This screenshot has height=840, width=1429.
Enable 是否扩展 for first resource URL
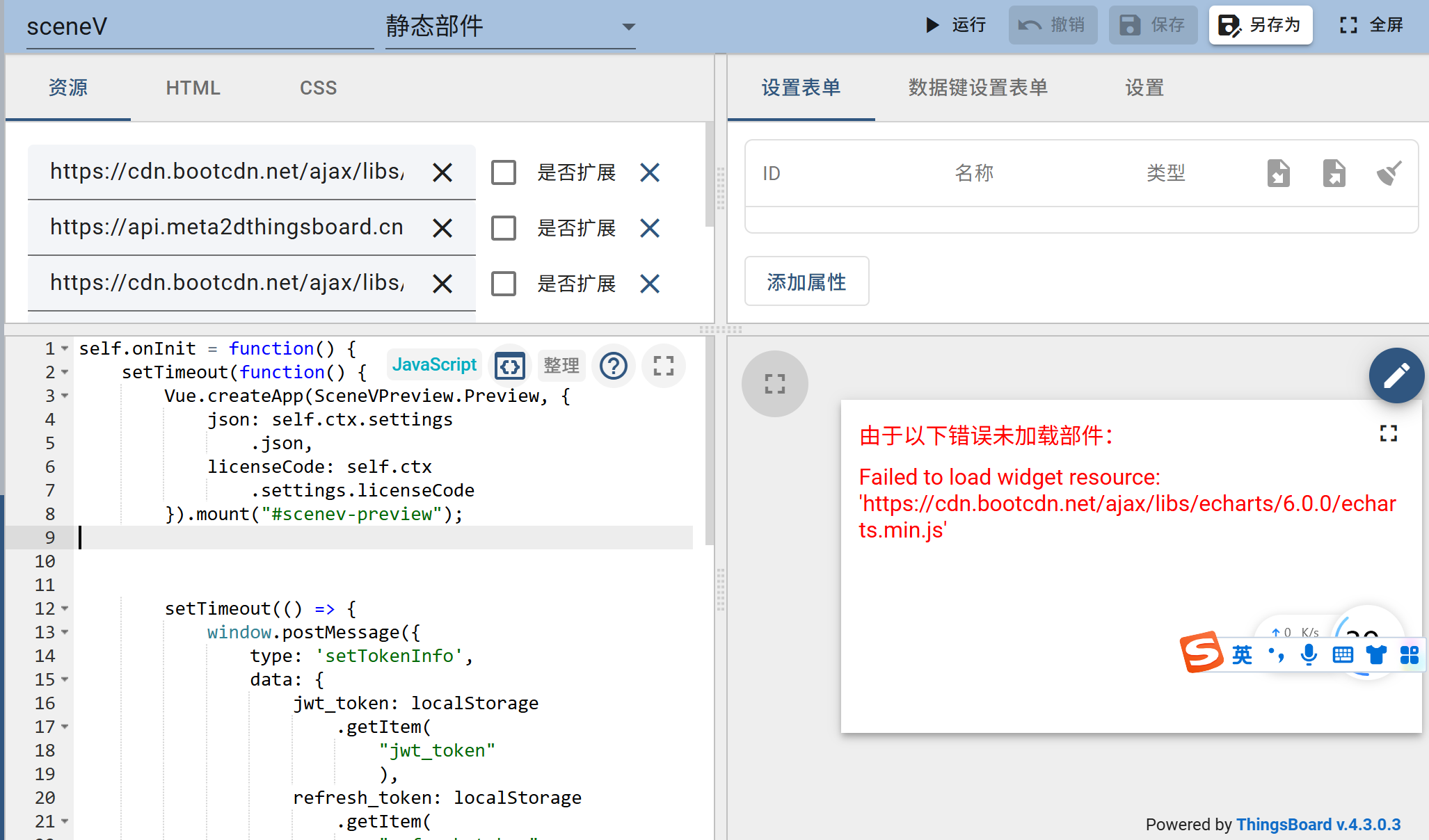(x=504, y=172)
